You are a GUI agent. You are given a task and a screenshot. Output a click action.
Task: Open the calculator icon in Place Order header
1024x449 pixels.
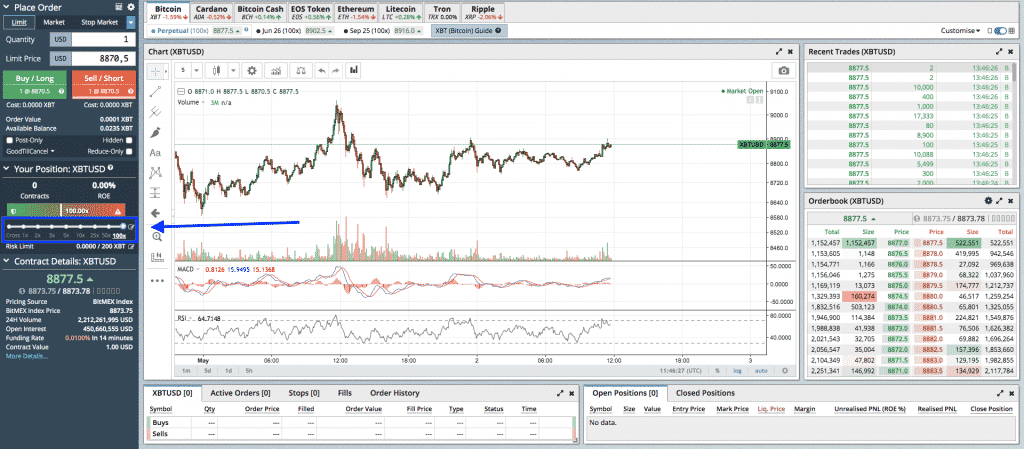point(119,7)
